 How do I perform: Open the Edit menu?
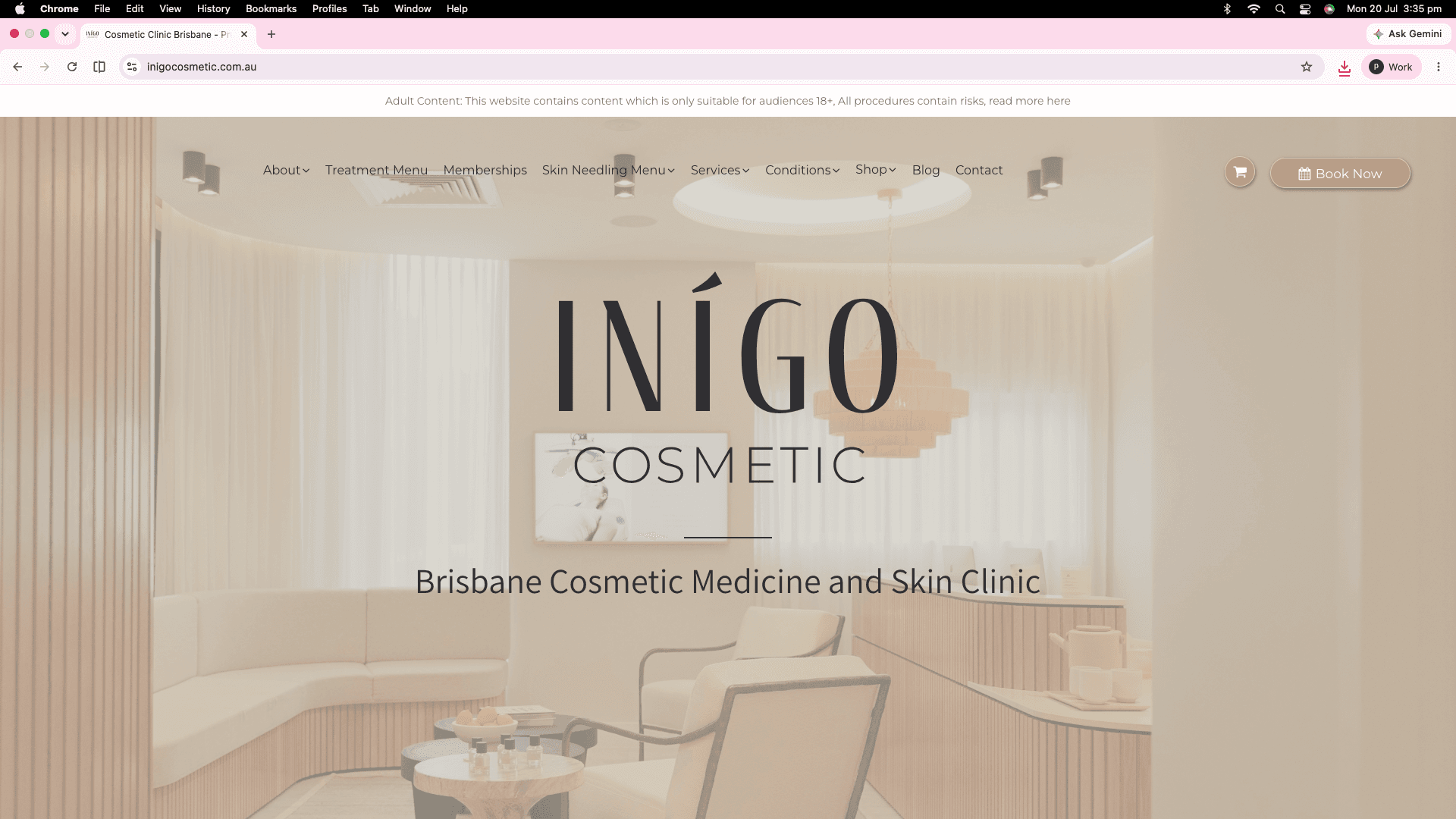click(135, 9)
